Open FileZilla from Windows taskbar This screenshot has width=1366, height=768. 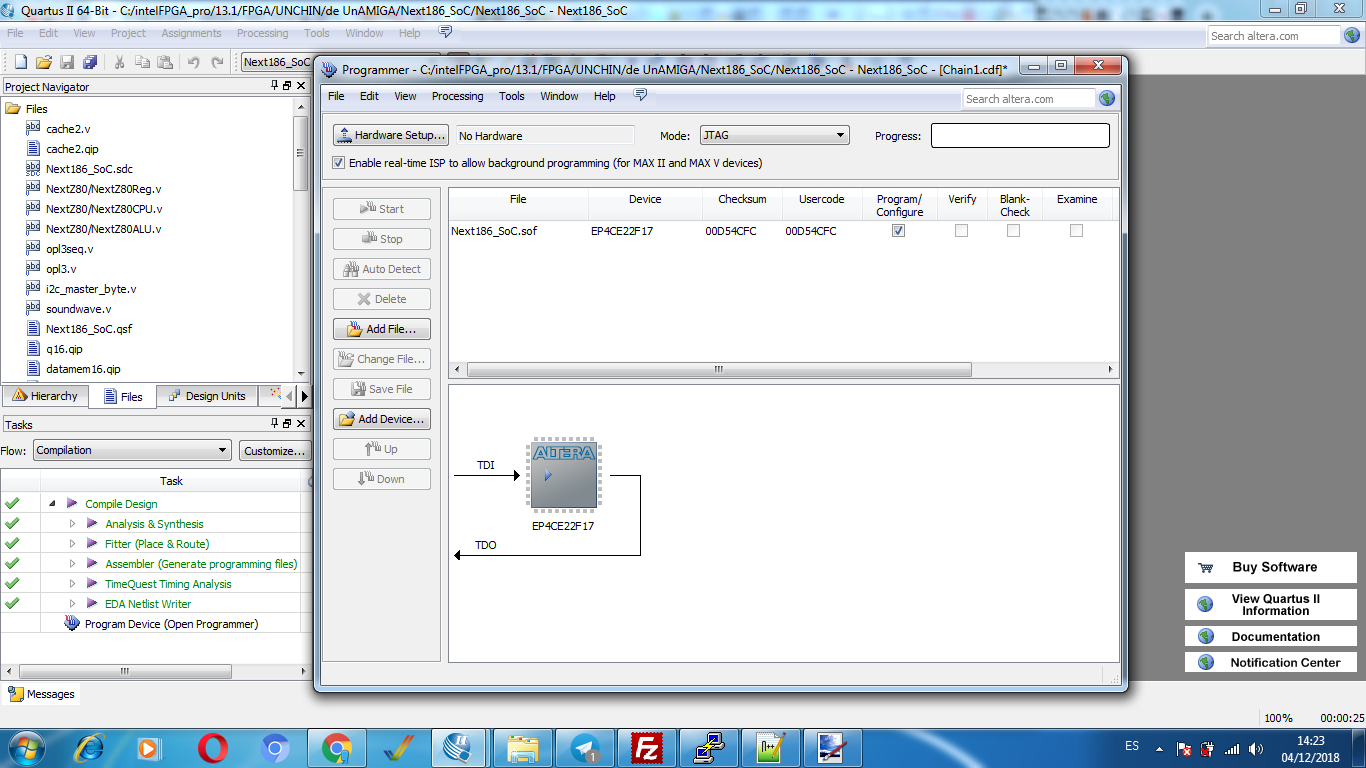648,748
